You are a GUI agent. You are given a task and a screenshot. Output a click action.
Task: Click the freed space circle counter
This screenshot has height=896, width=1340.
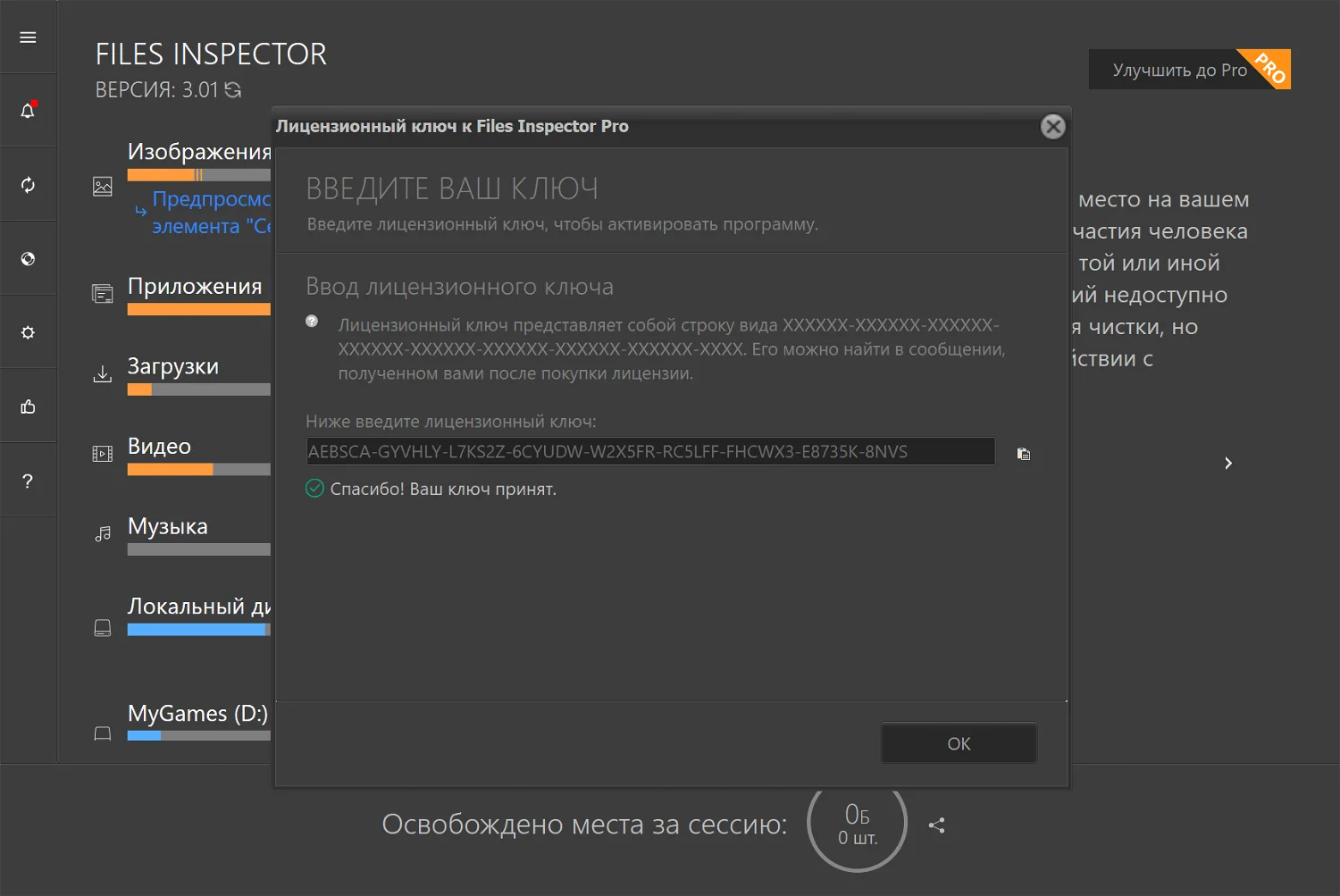pyautogui.click(x=858, y=824)
